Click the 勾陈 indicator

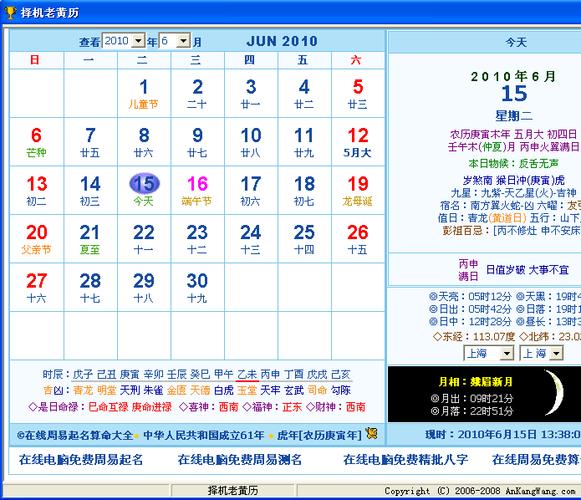pos(341,390)
